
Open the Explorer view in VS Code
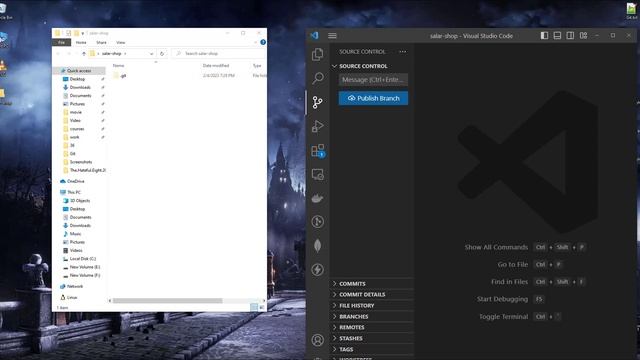coord(318,54)
